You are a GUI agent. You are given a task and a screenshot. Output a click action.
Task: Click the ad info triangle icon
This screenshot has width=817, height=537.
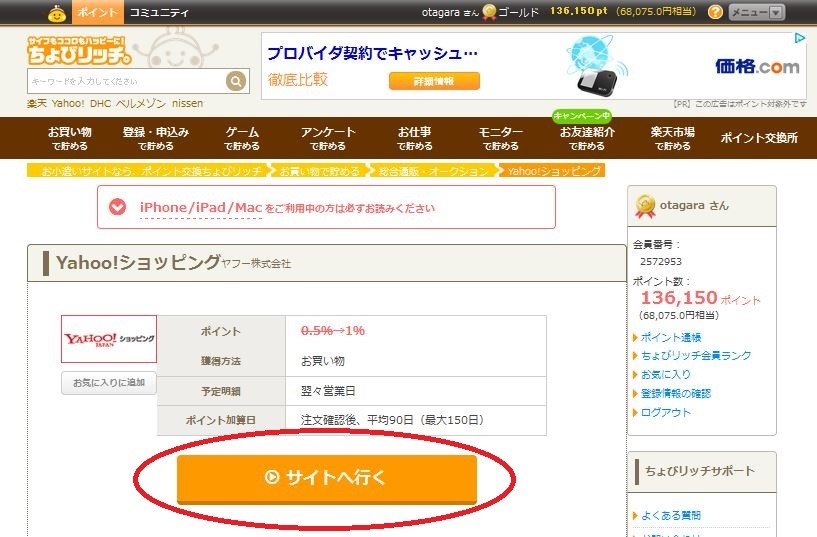pos(800,38)
